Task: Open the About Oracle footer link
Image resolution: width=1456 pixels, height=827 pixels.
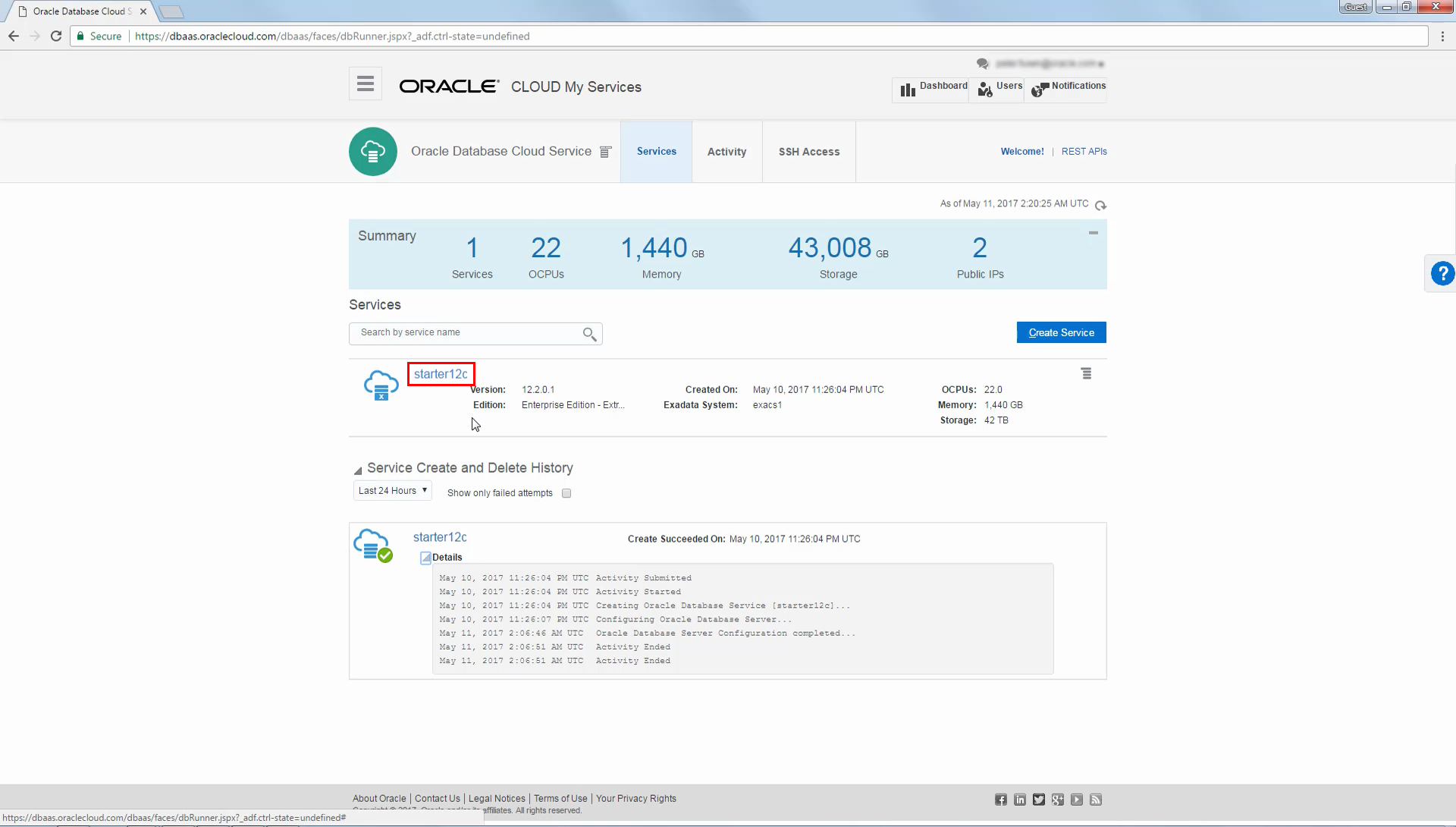Action: click(x=379, y=799)
